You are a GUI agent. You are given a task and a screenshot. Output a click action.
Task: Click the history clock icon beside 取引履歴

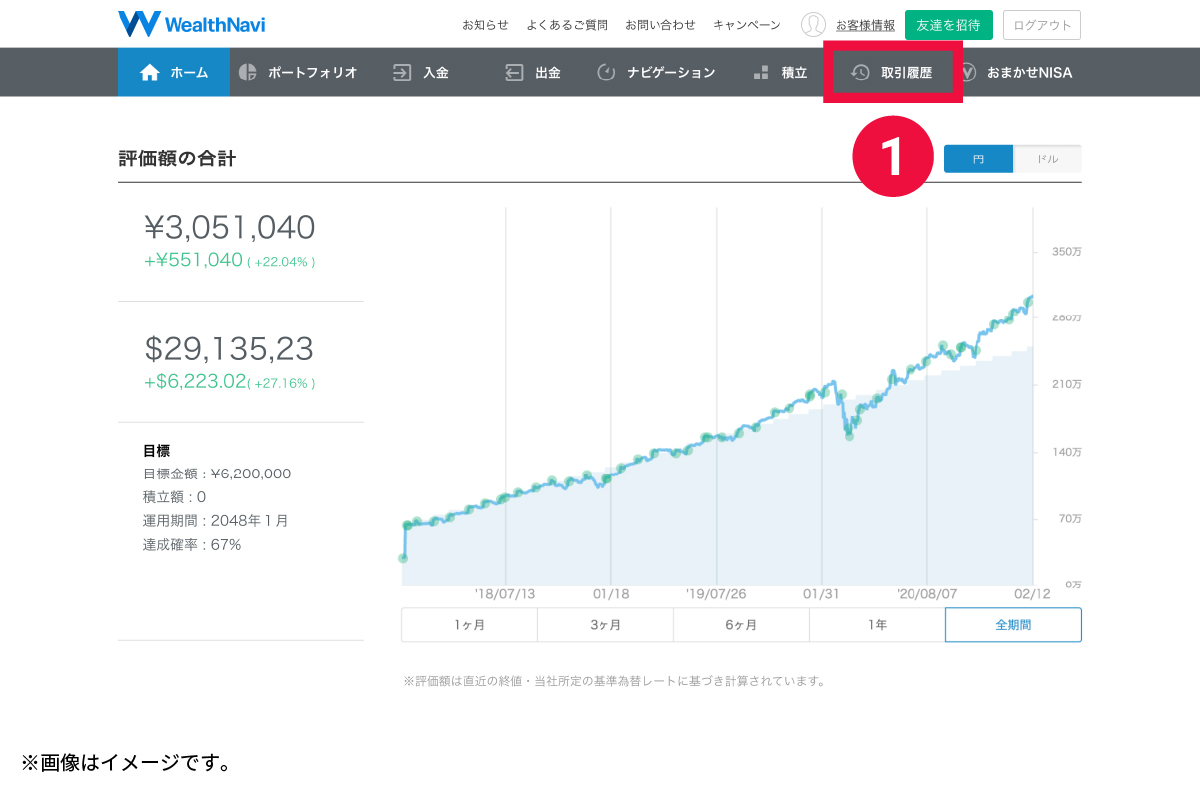click(x=860, y=72)
